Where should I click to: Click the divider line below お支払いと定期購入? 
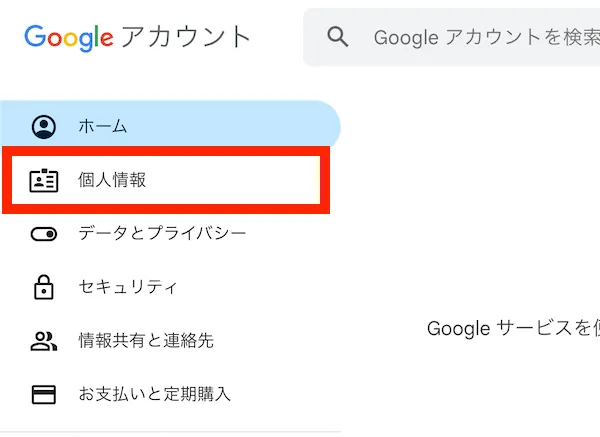pyautogui.click(x=170, y=432)
